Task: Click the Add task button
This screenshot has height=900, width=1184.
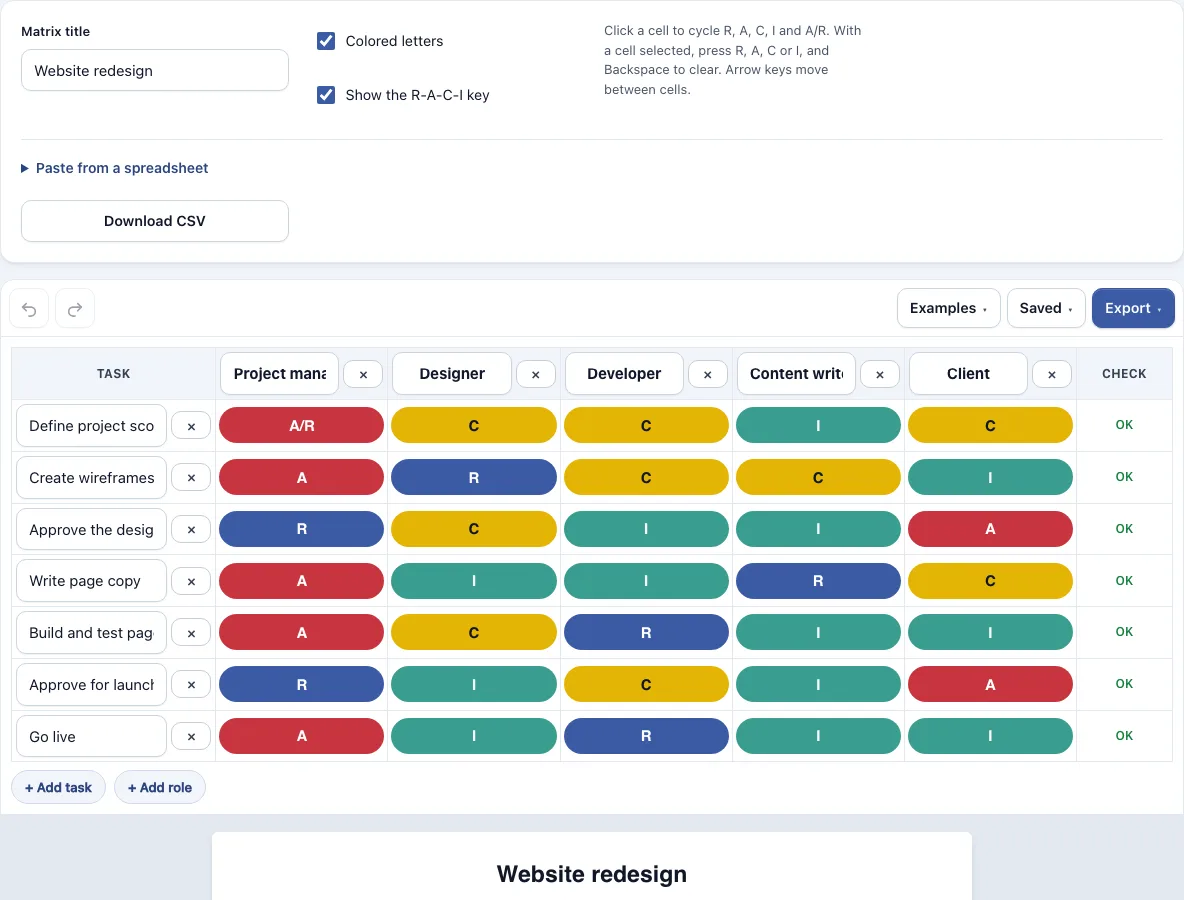Action: click(58, 788)
